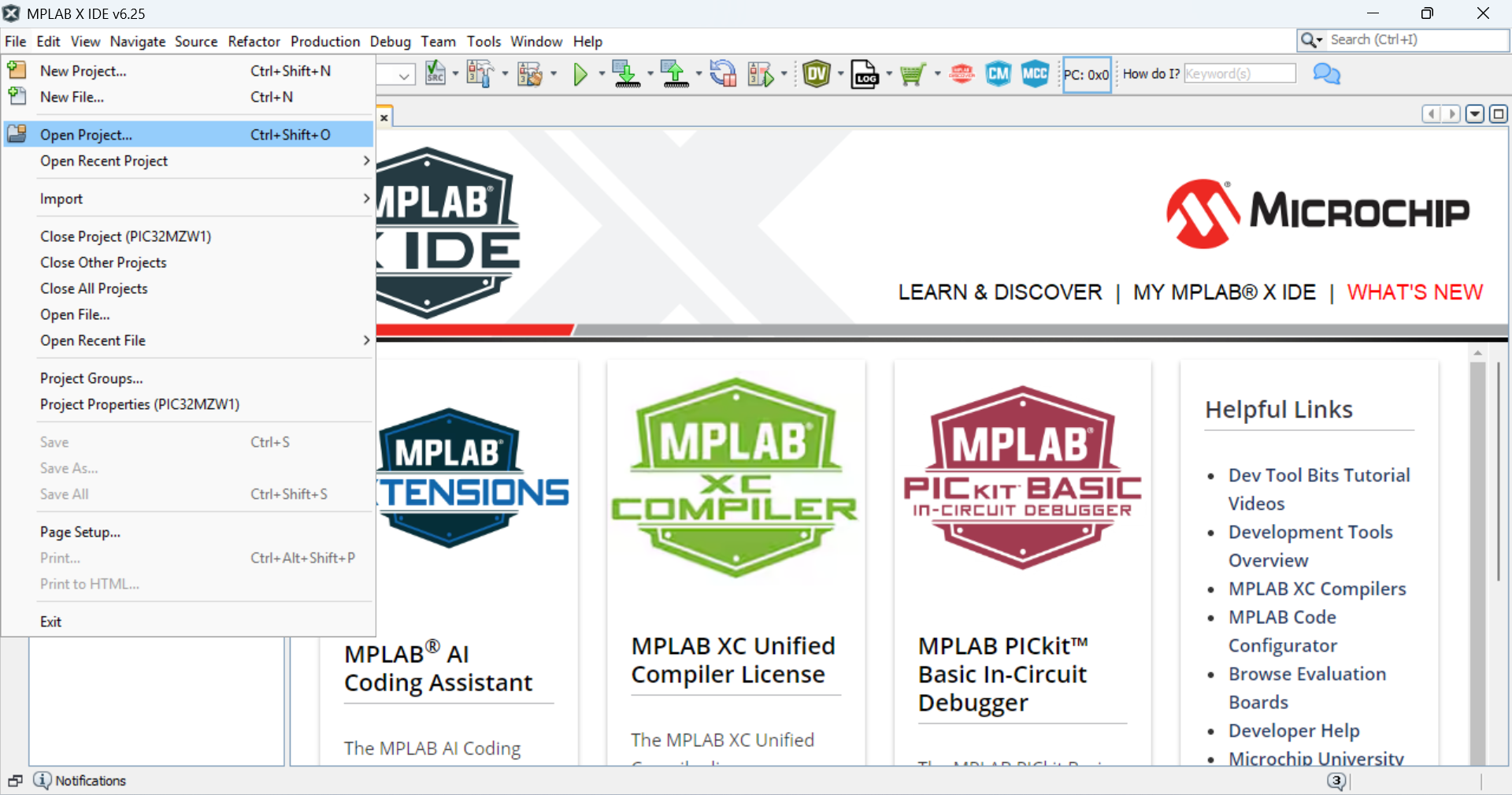
Task: Click Make and Program Device download icon
Action: tap(626, 74)
